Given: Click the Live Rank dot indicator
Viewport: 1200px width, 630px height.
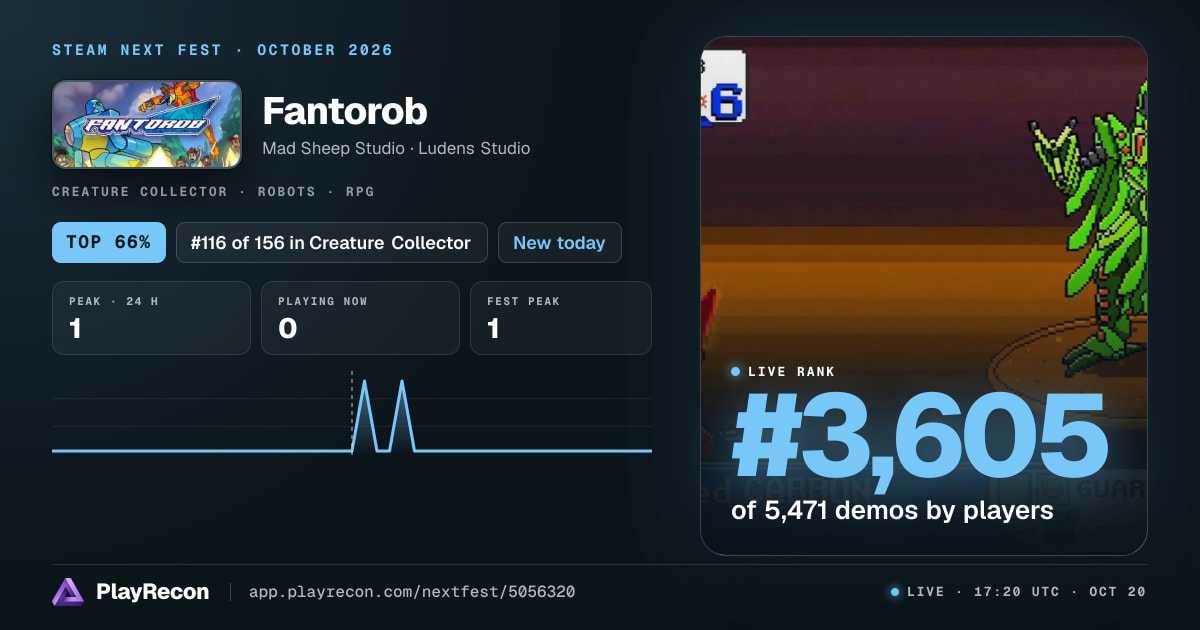Looking at the screenshot, I should coord(736,371).
